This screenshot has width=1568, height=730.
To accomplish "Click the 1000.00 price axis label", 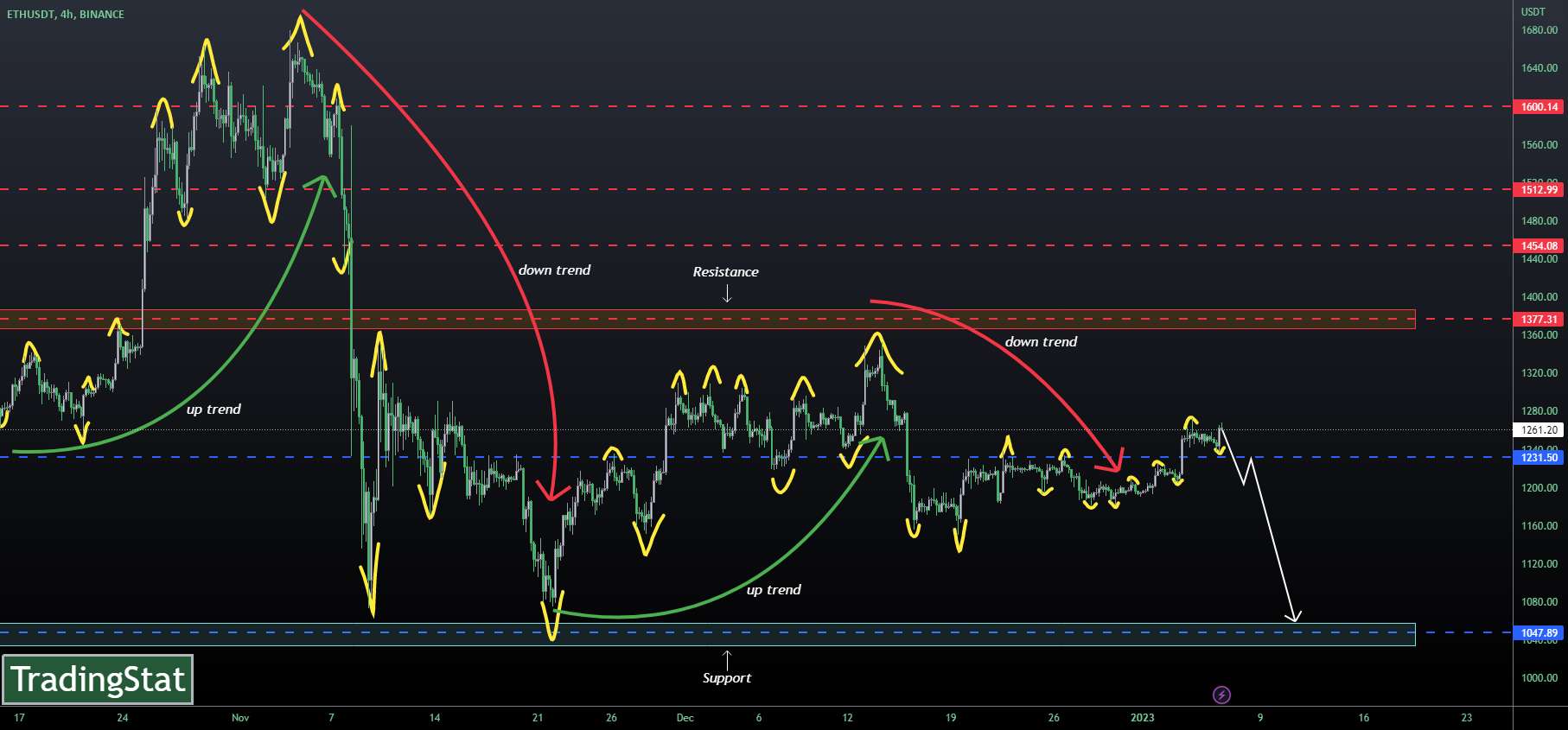I will click(1539, 678).
